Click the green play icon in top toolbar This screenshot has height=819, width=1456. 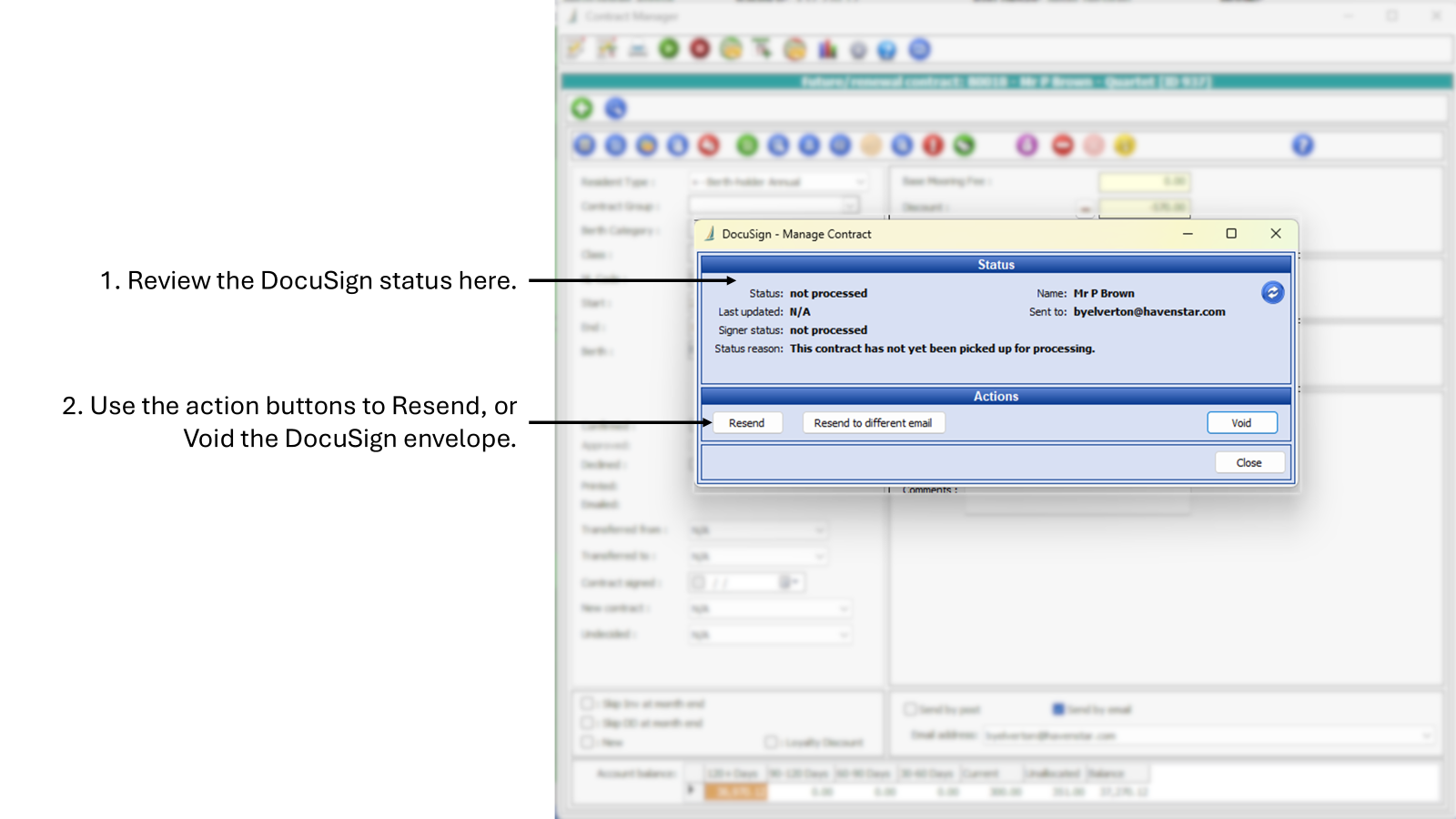(x=669, y=49)
